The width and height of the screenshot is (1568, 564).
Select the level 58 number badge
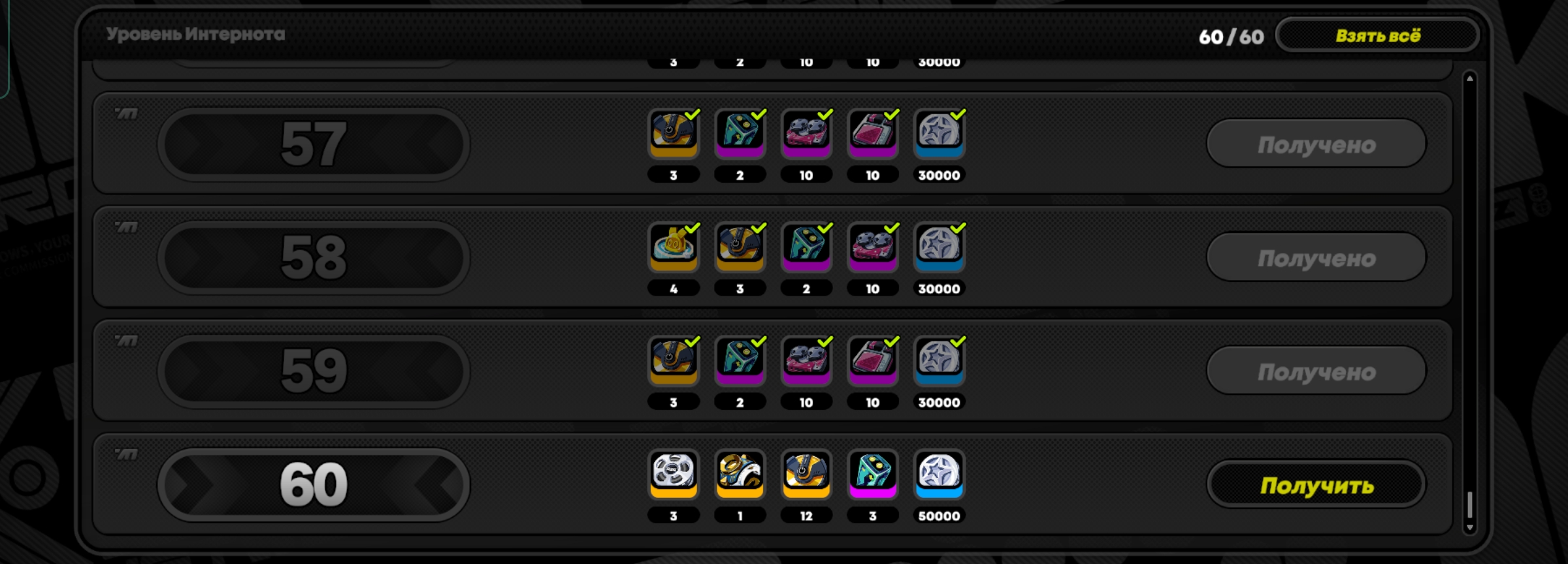click(x=314, y=258)
